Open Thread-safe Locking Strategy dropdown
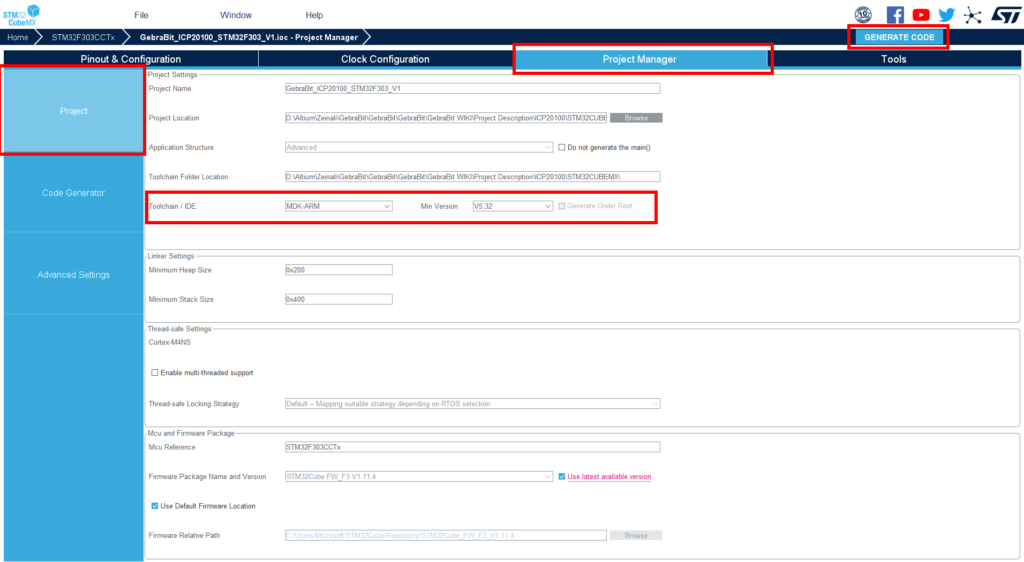1024x562 pixels. click(472, 403)
